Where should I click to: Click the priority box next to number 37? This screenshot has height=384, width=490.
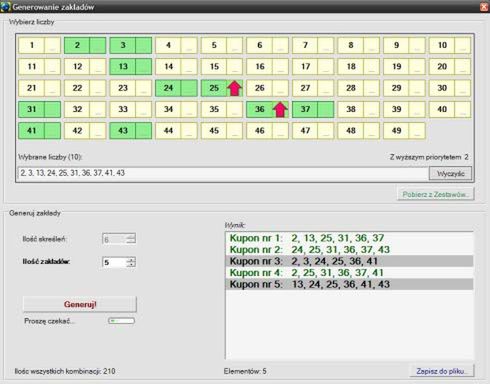(326, 109)
